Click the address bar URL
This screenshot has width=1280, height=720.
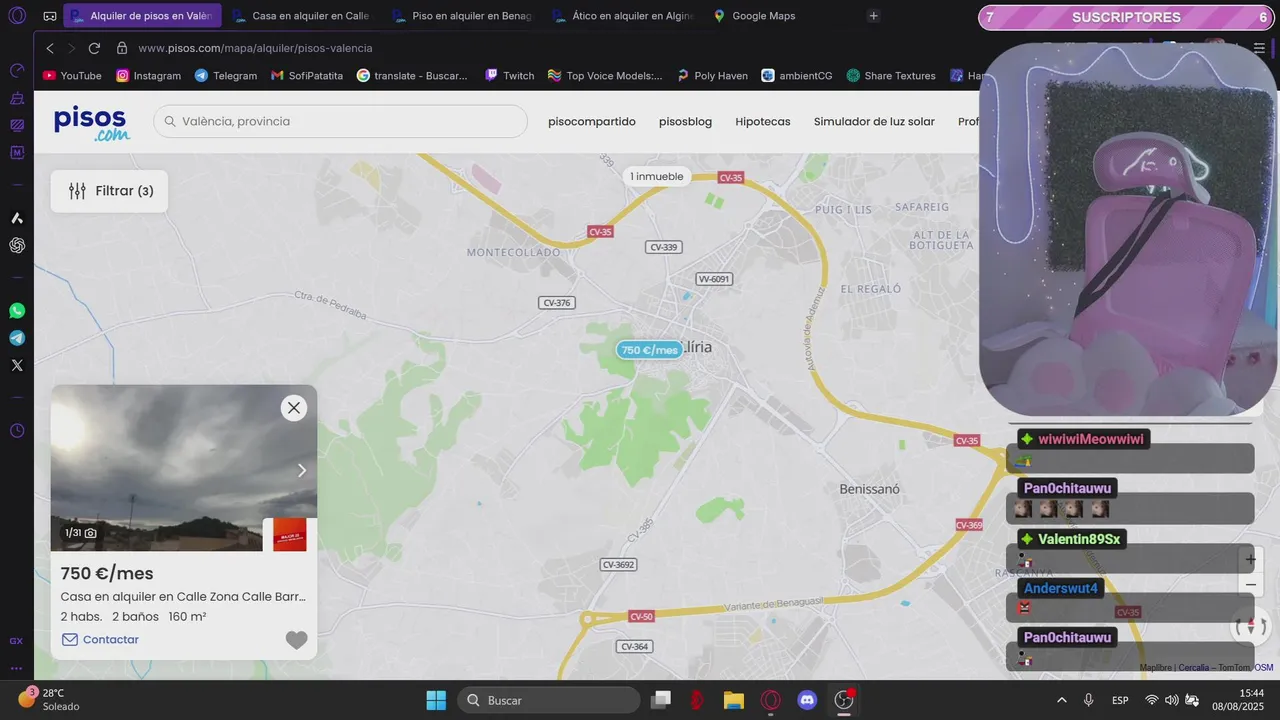click(255, 48)
